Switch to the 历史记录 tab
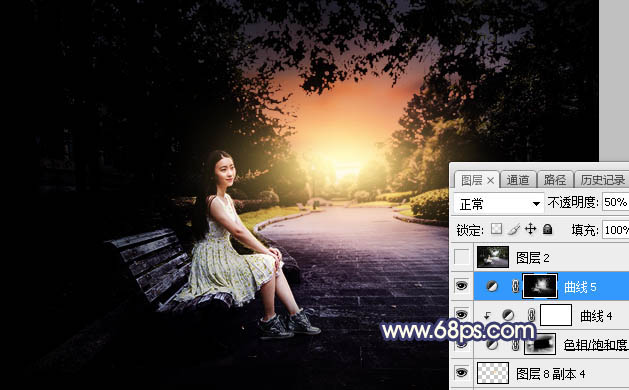Screen dimensions: 629x390 pos(602,180)
